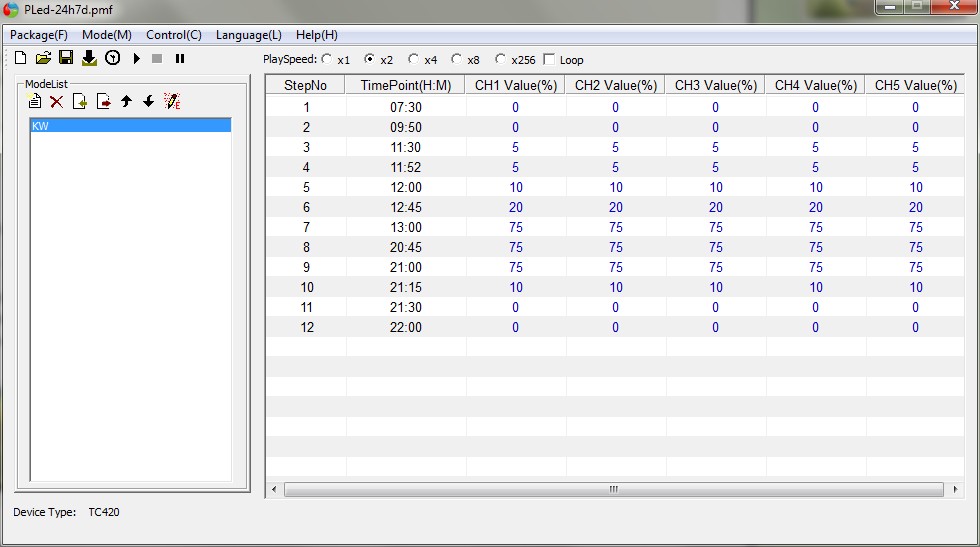Click the TC420 device type text
The image size is (980, 547).
(x=104, y=512)
